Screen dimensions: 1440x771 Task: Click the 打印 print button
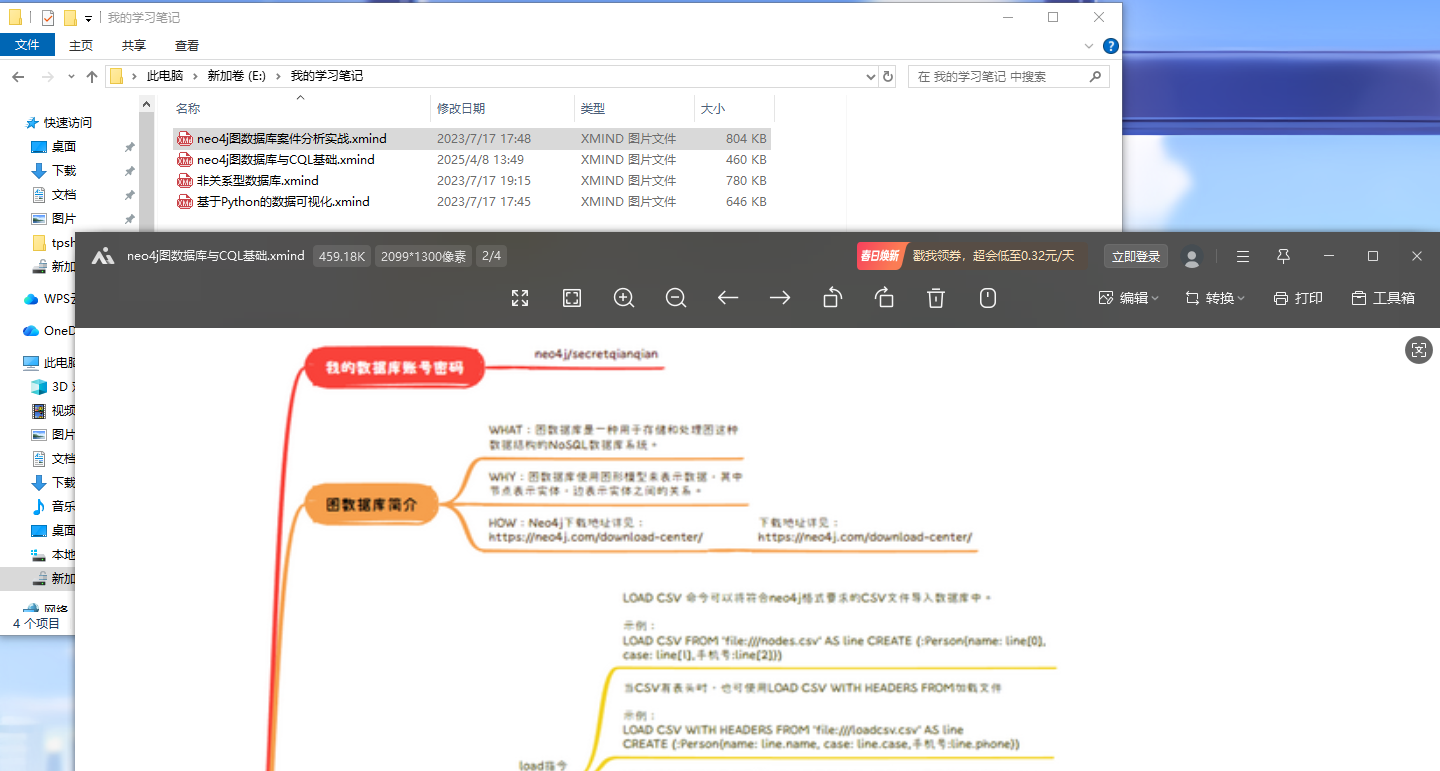(1298, 298)
